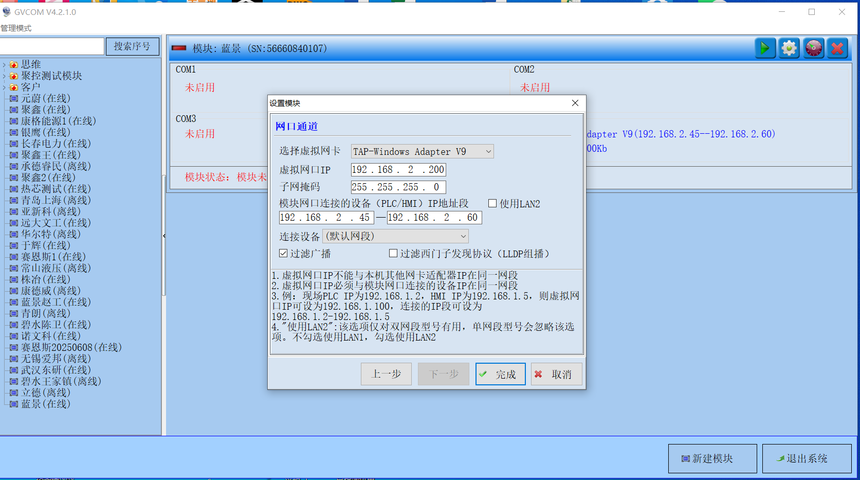860x480 pixels.
Task: Click the 退出系统 button
Action: 806,459
